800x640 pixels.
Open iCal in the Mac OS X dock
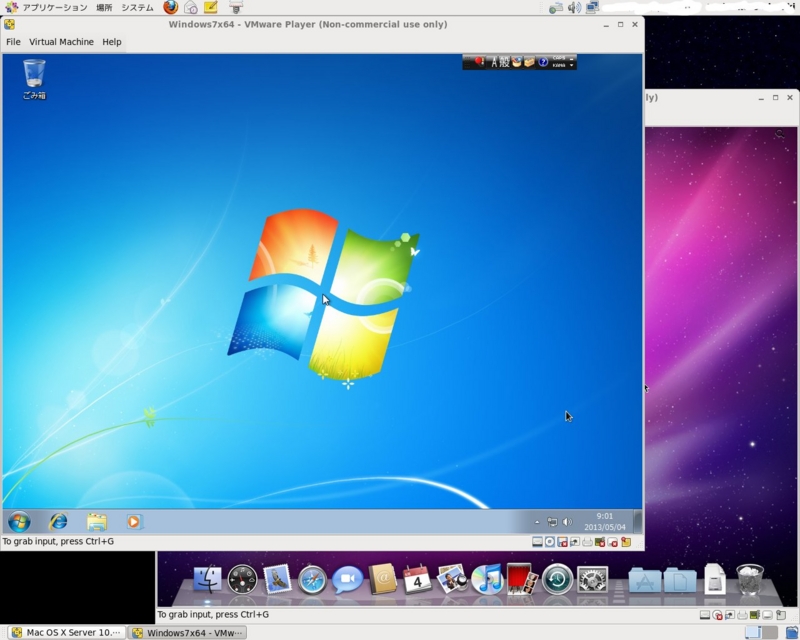coord(417,580)
